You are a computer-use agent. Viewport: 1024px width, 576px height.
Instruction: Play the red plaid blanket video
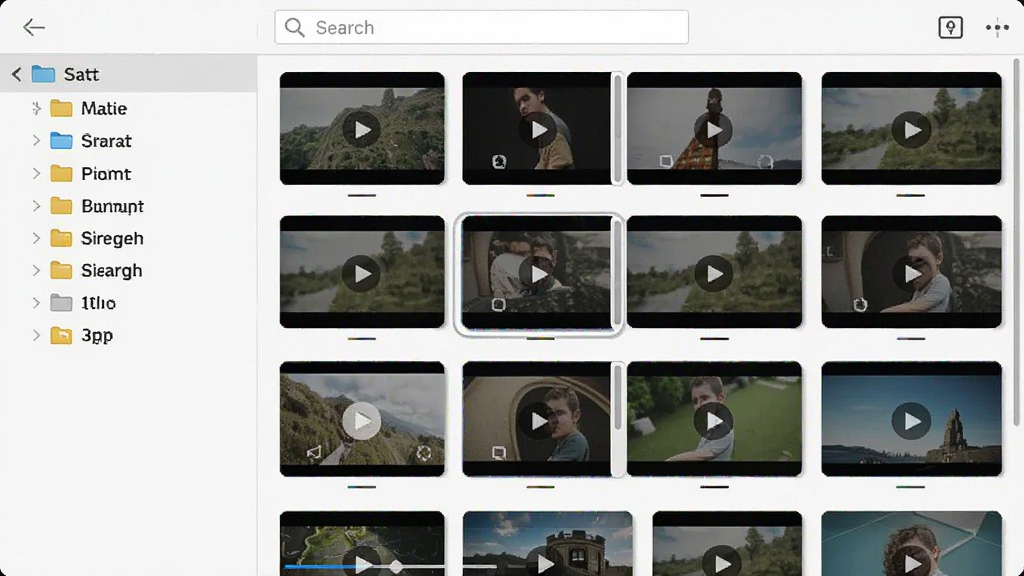(713, 130)
